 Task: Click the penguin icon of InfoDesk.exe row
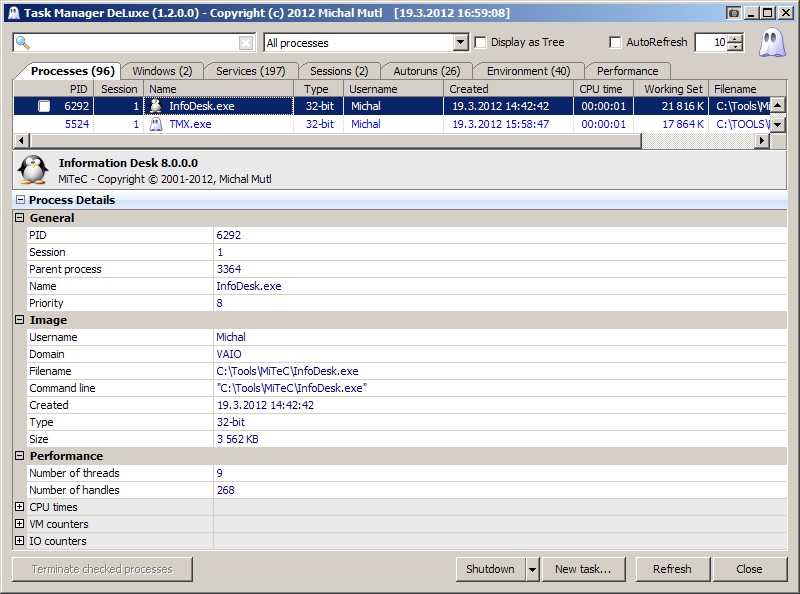coord(156,106)
